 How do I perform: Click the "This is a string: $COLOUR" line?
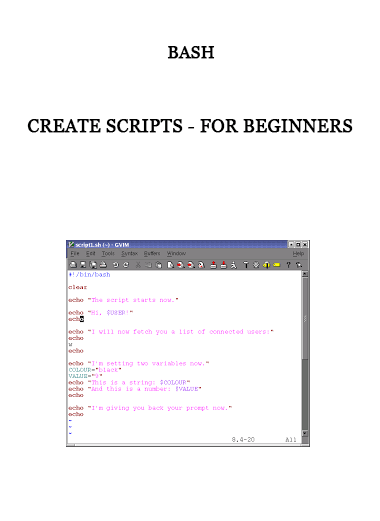point(129,383)
